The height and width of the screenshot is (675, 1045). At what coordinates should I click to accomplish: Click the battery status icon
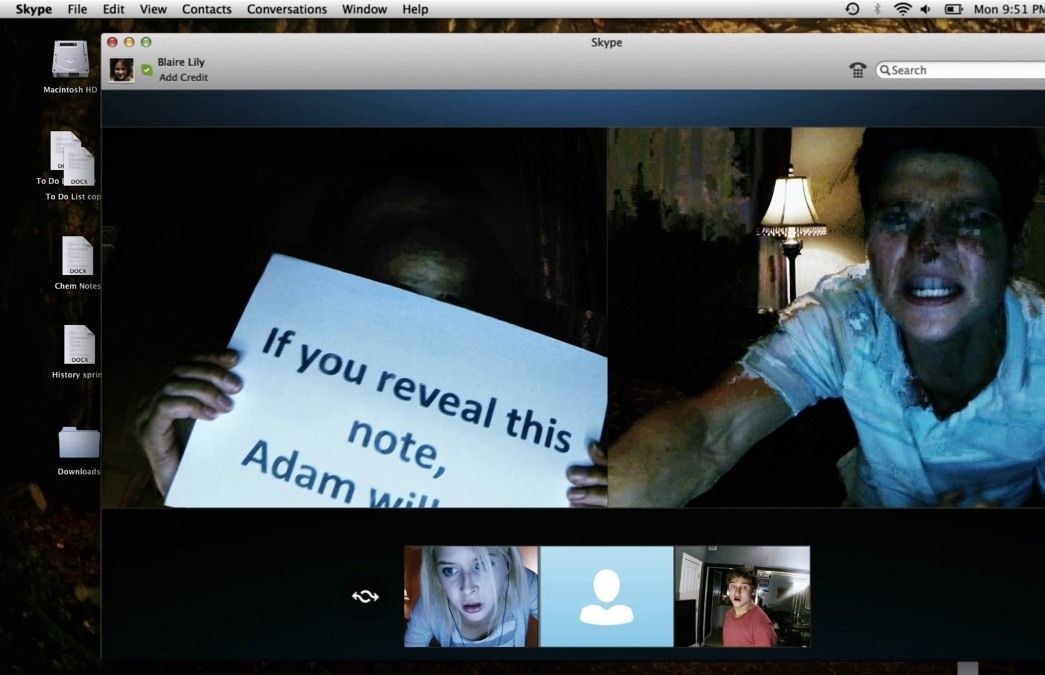953,9
